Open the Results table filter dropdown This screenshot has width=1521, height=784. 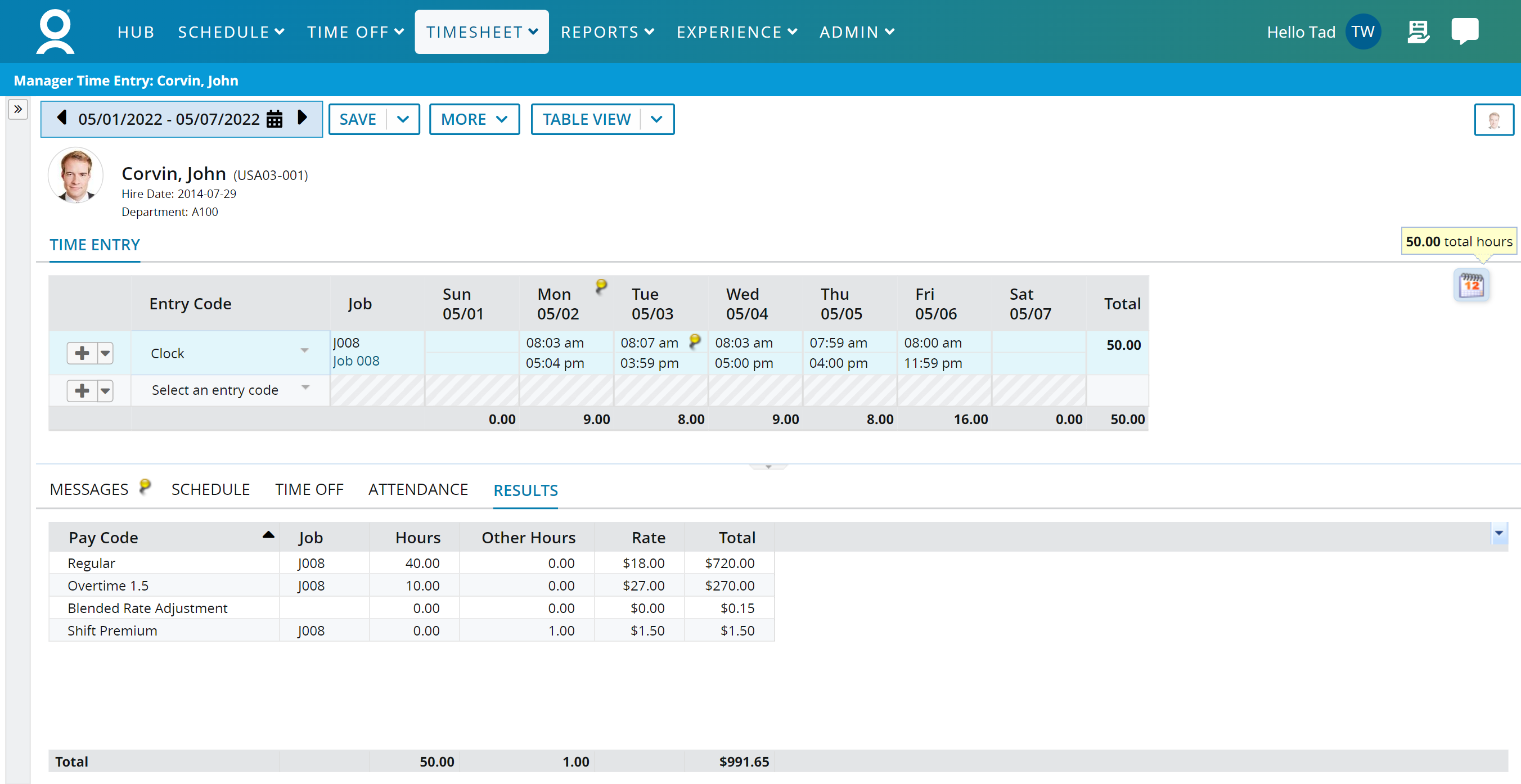click(1498, 534)
